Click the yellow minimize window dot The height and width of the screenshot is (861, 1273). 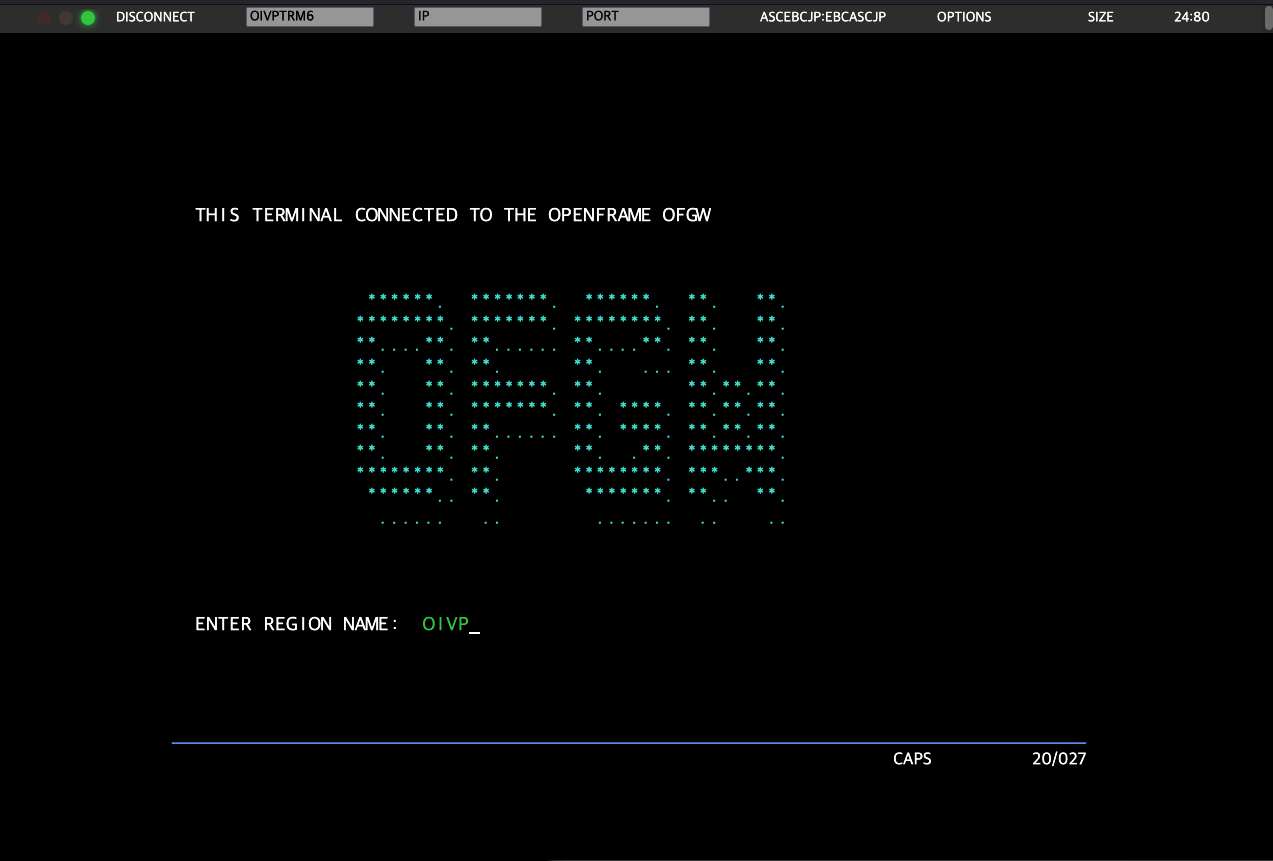66,18
